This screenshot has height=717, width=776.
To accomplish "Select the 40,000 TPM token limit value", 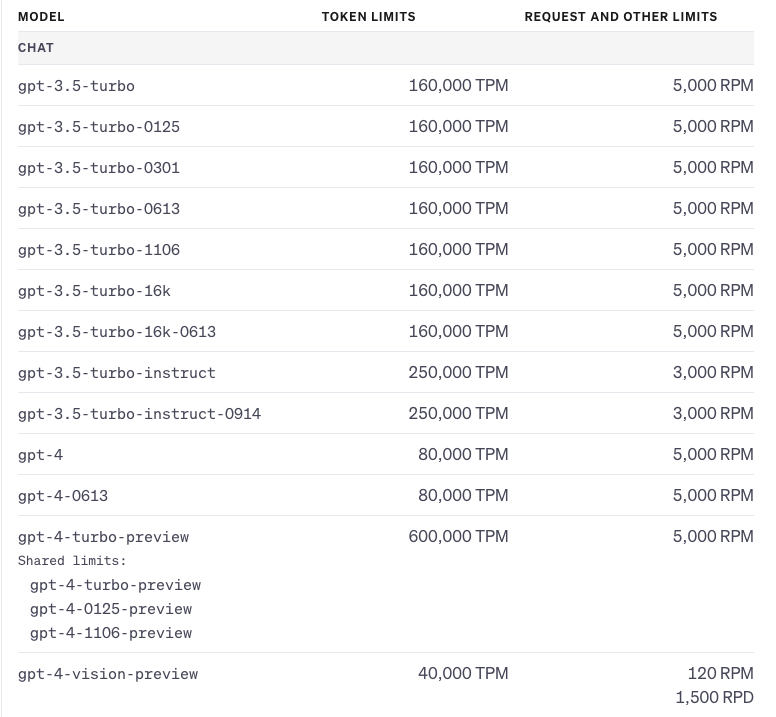I will click(463, 673).
